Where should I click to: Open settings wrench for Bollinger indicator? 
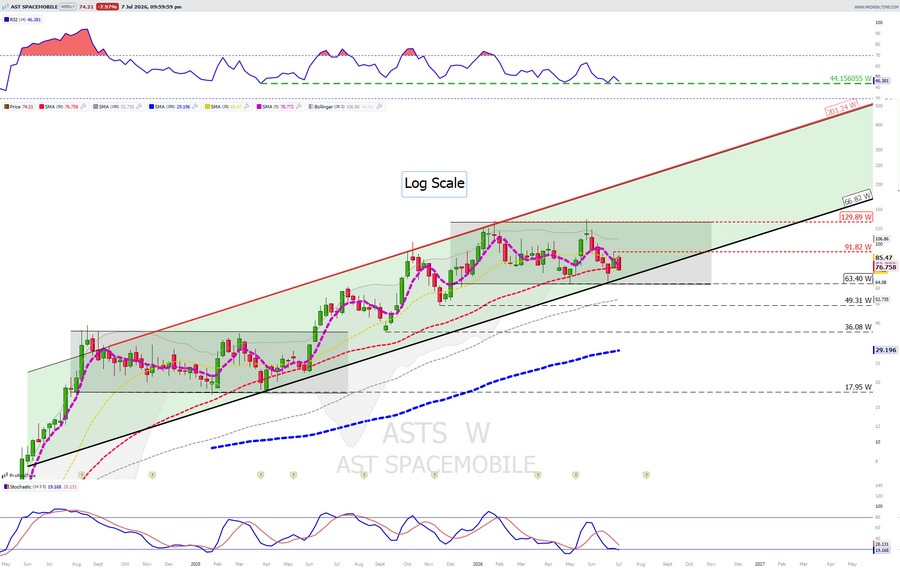point(379,106)
